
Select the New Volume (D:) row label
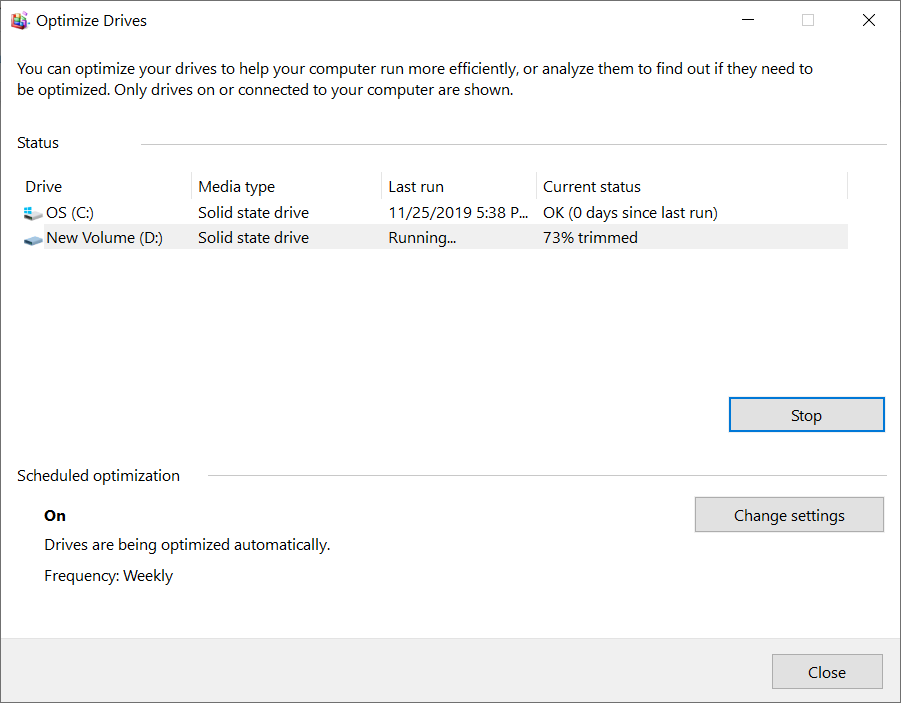pos(104,237)
